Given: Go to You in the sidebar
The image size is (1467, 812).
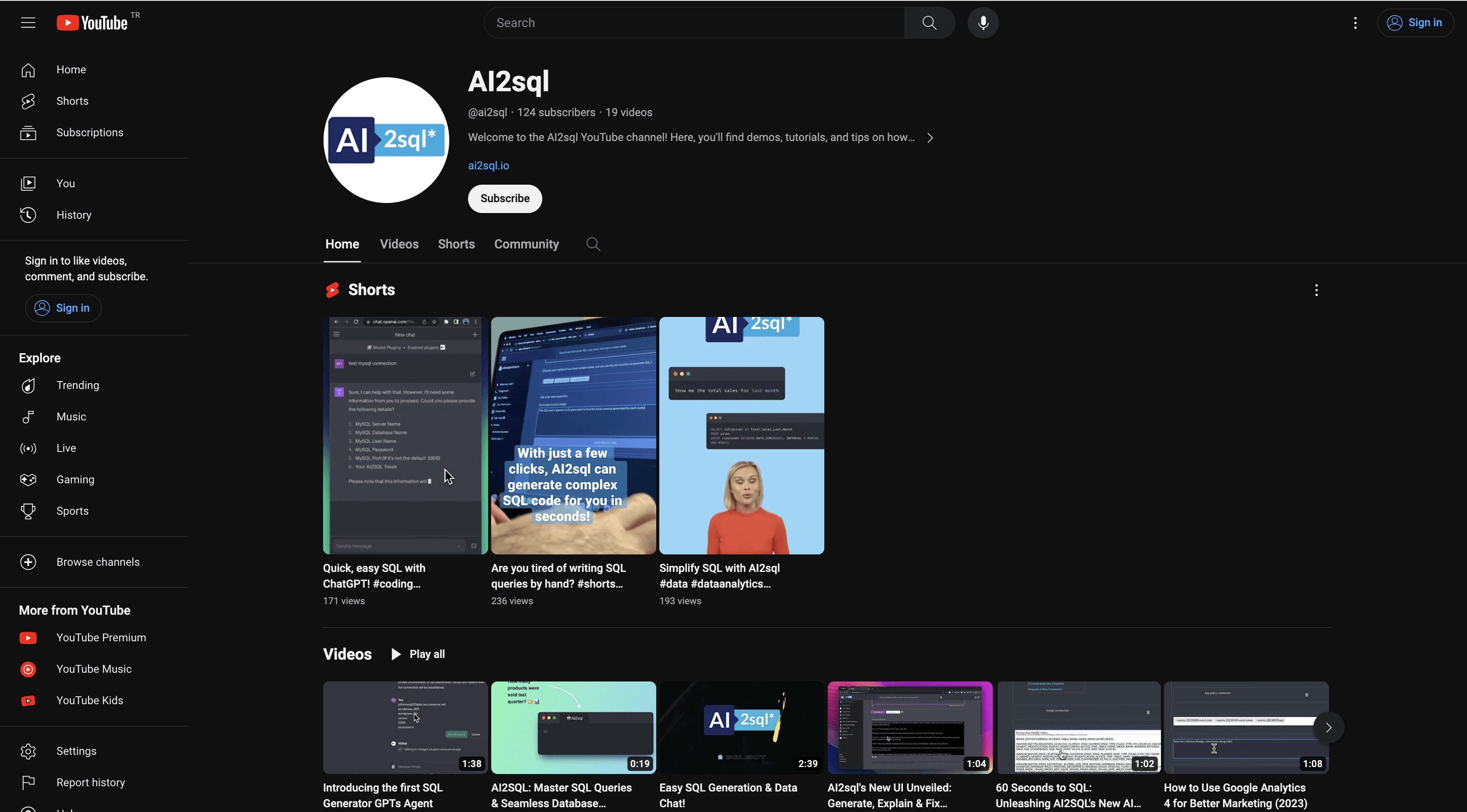Looking at the screenshot, I should pos(65,183).
